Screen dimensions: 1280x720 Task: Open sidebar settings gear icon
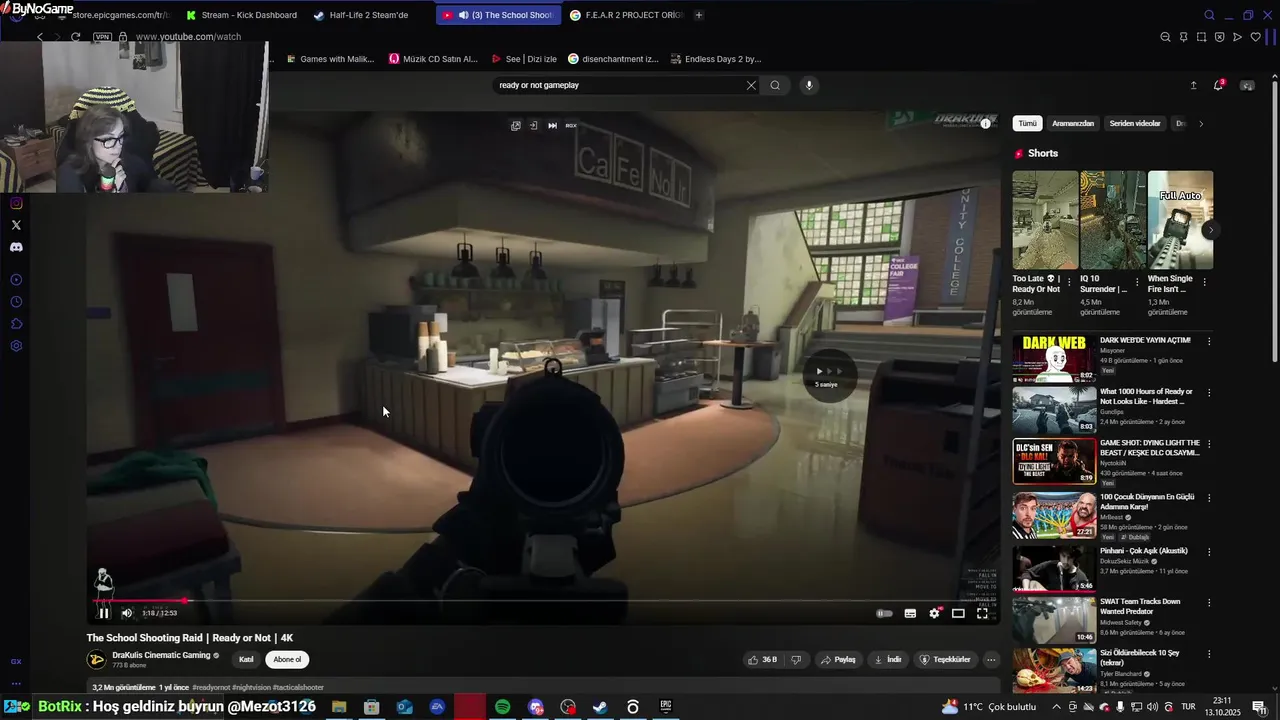(x=16, y=346)
